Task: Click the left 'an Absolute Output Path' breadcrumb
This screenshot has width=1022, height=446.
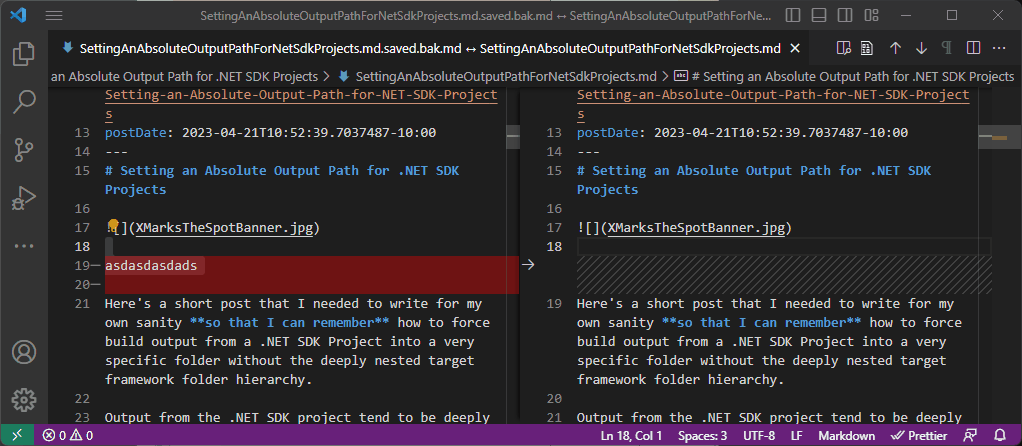Action: 184,76
